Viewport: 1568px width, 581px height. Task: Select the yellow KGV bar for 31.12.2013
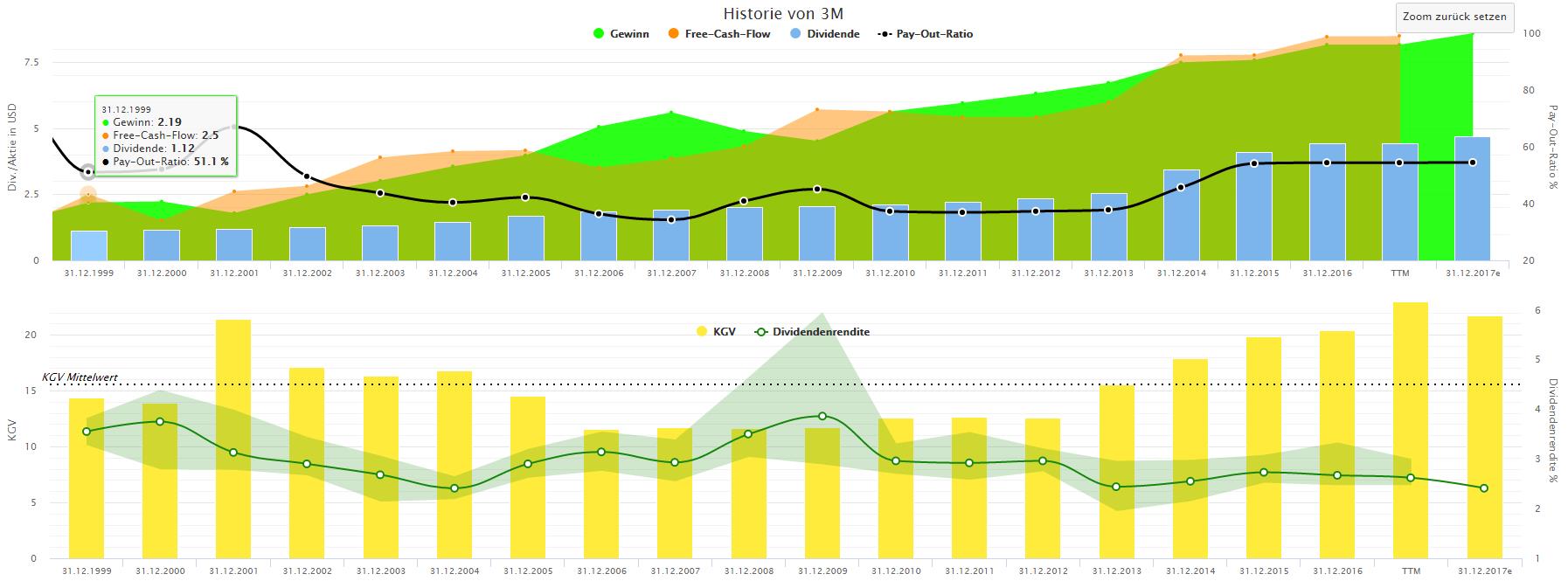pos(1117,472)
